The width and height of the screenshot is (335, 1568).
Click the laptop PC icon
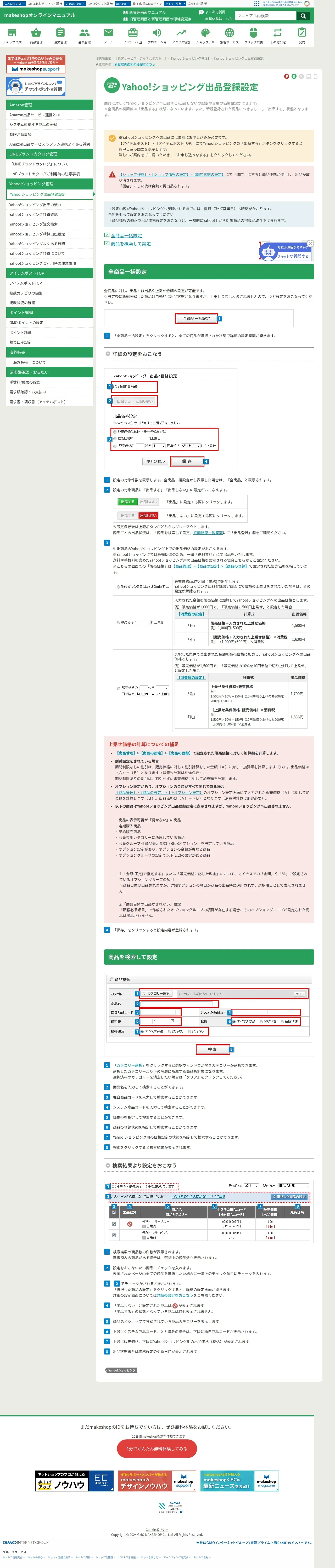308,77
